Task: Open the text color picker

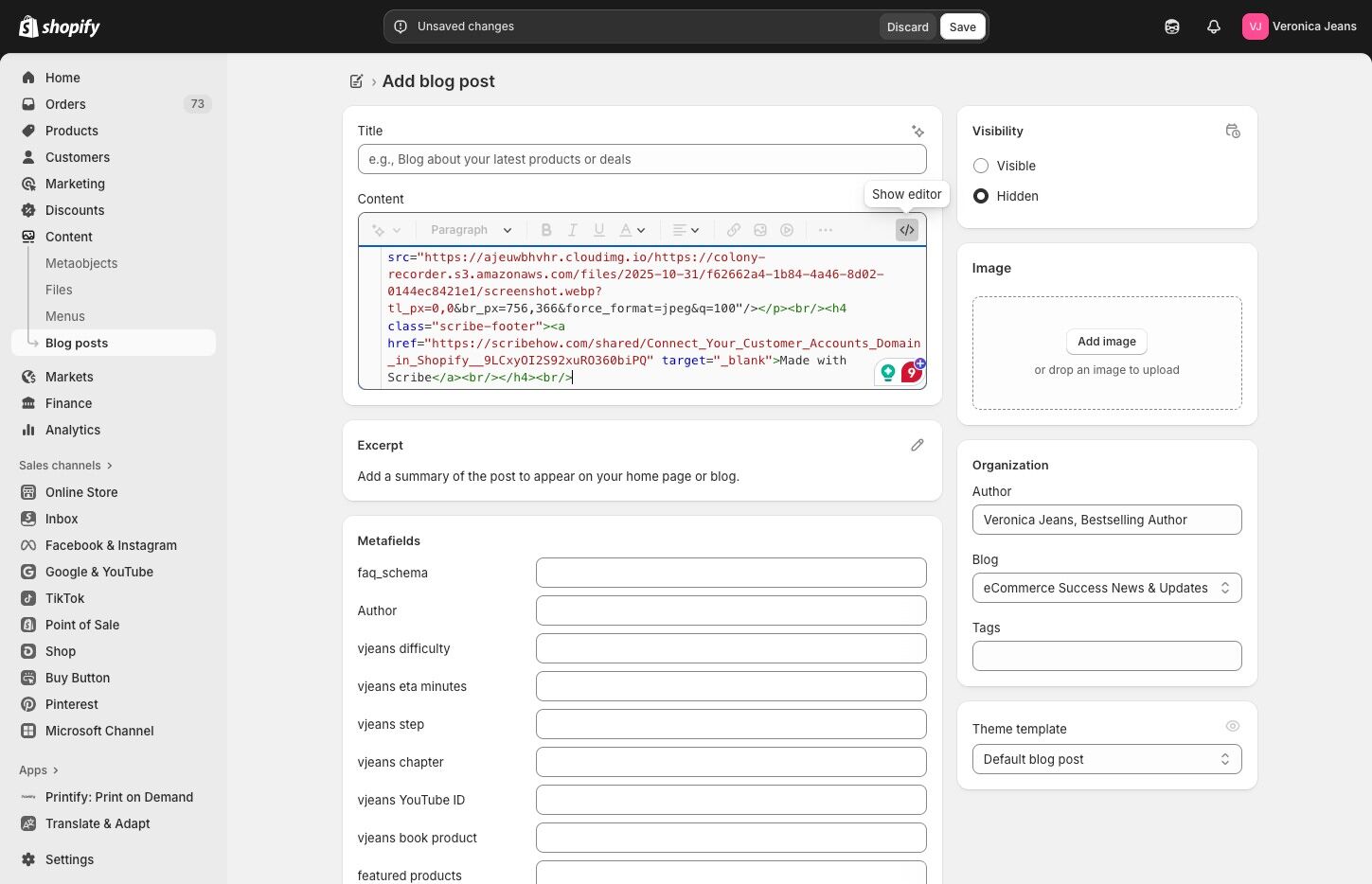Action: coord(632,230)
